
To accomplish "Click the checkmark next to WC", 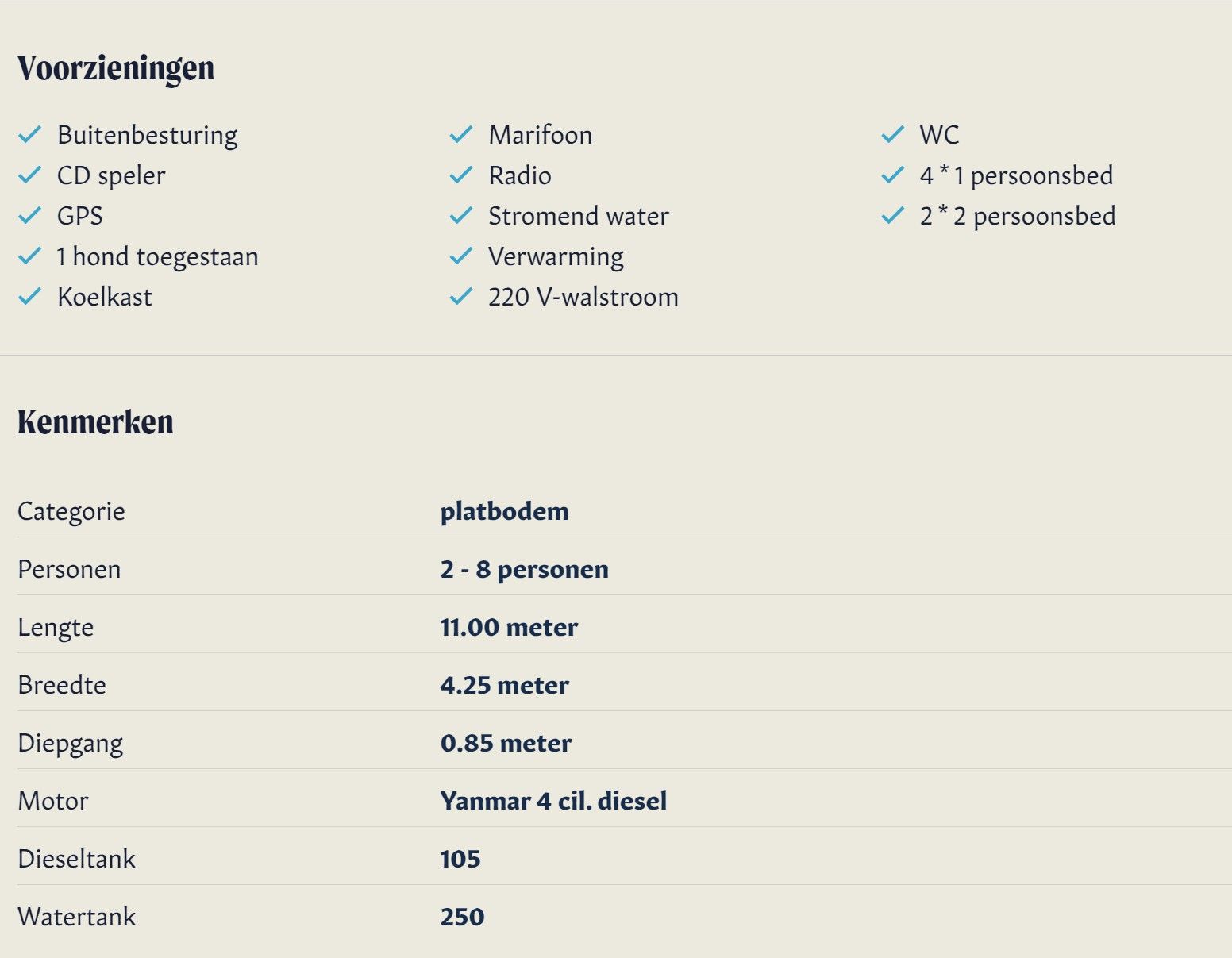I will tap(893, 135).
